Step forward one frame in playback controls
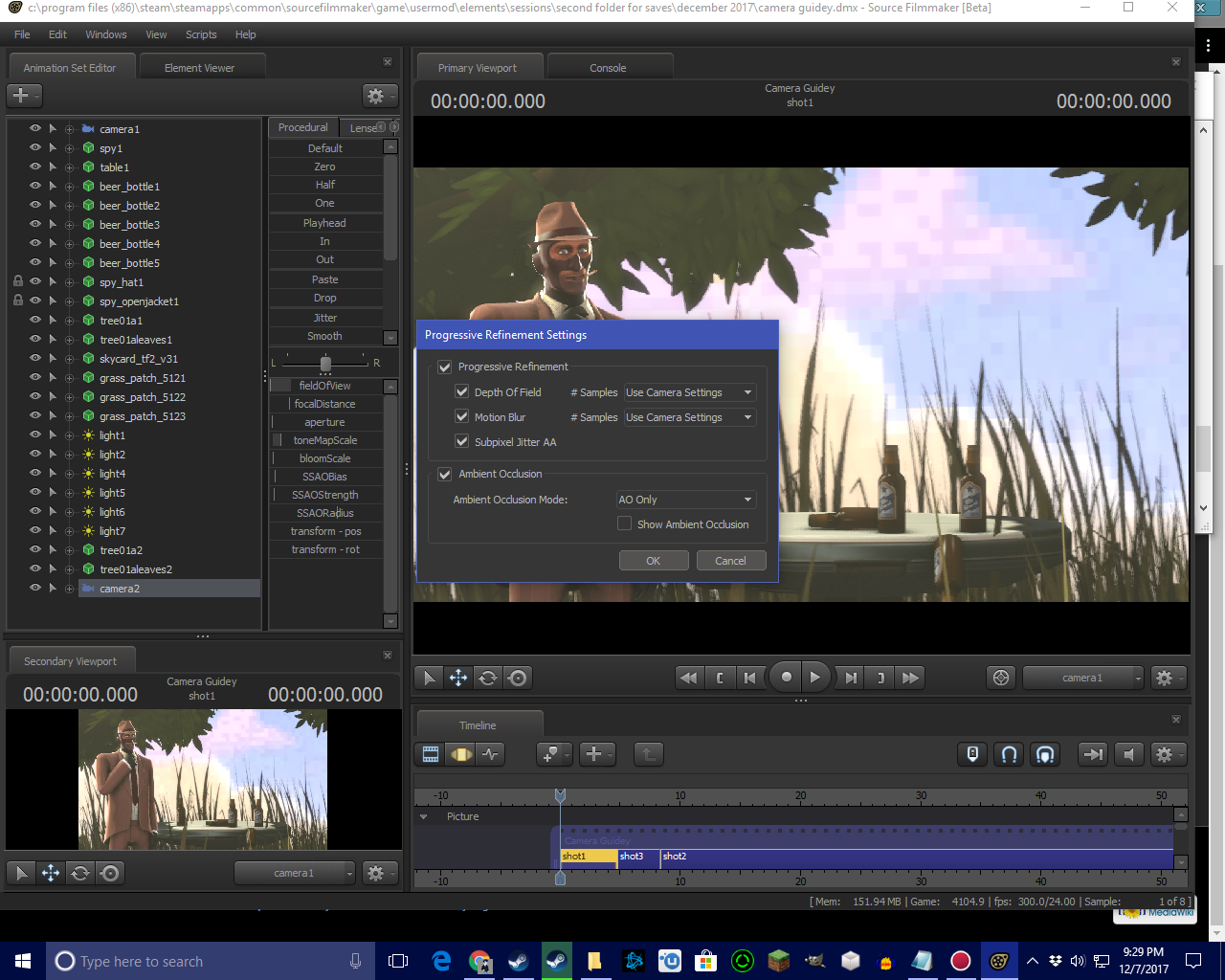1225x980 pixels. (x=850, y=678)
